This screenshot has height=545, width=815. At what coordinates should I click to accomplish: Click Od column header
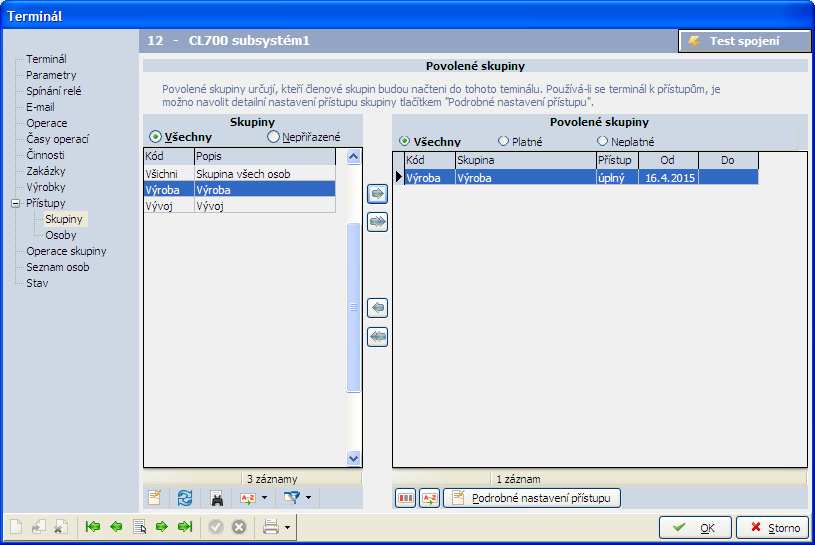point(668,160)
